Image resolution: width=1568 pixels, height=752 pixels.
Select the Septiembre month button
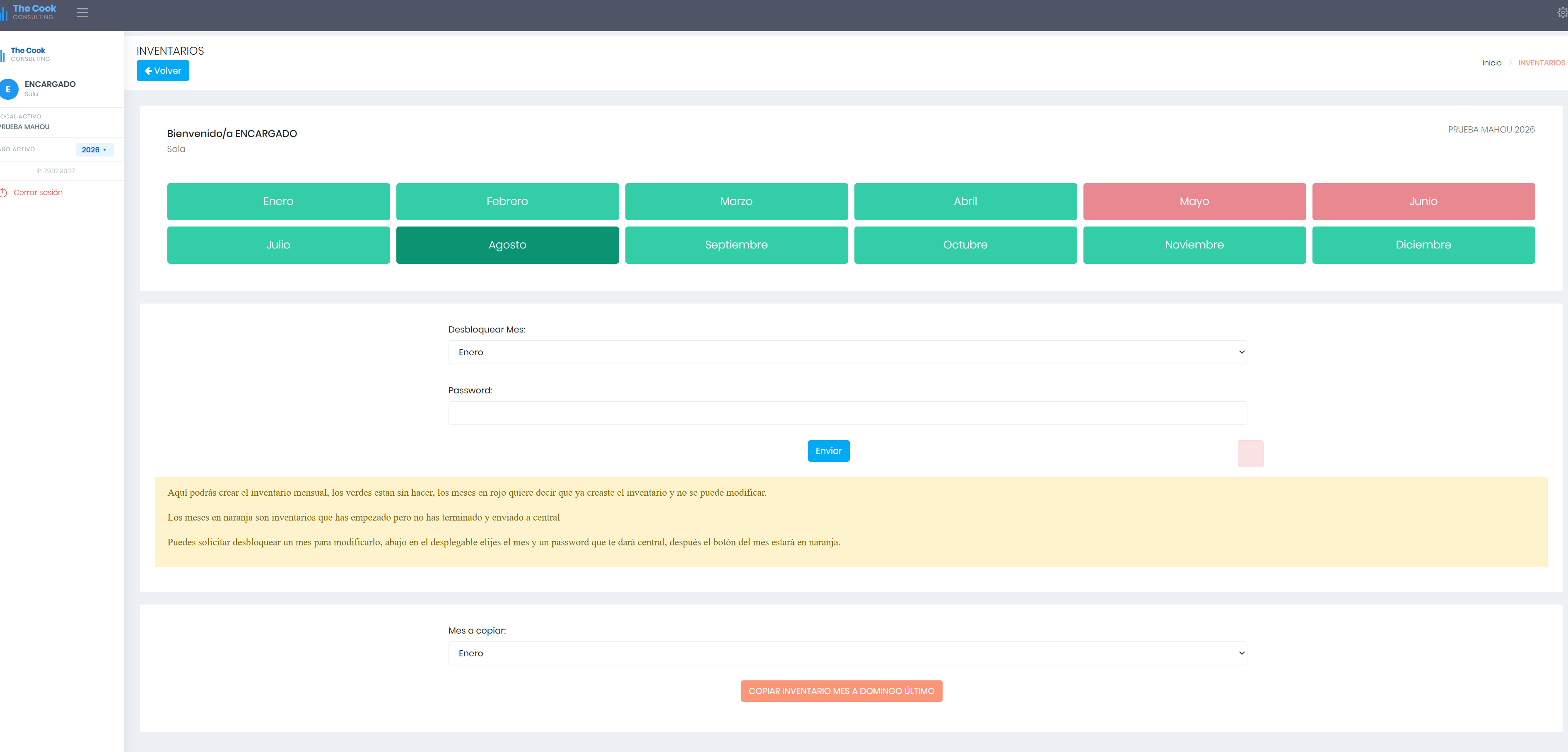tap(736, 245)
